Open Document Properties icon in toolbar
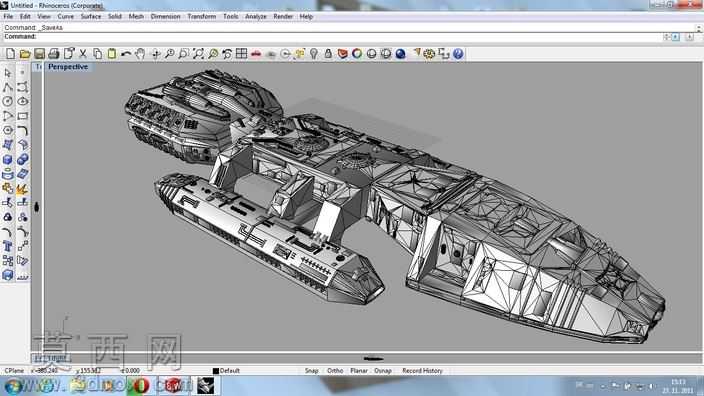704x396 pixels. (x=68, y=54)
